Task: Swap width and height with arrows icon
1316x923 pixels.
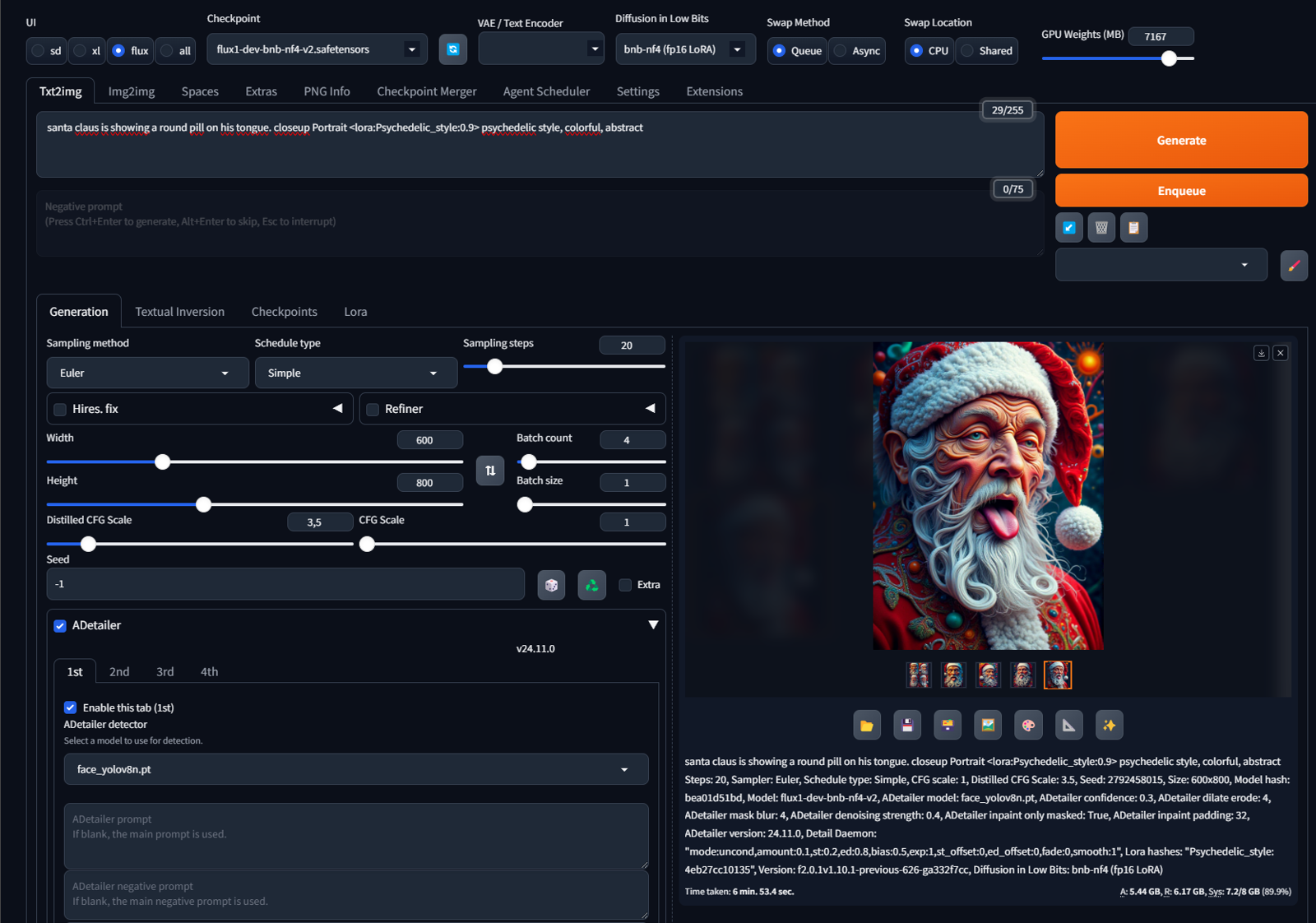Action: pyautogui.click(x=490, y=471)
